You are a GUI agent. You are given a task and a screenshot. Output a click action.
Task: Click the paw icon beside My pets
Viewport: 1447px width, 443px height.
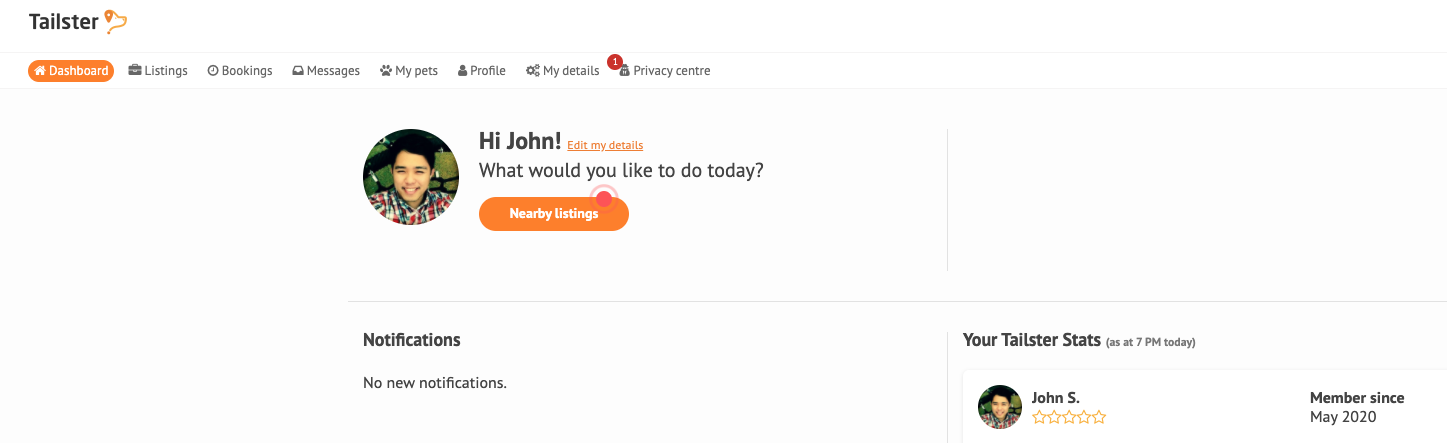pos(386,71)
